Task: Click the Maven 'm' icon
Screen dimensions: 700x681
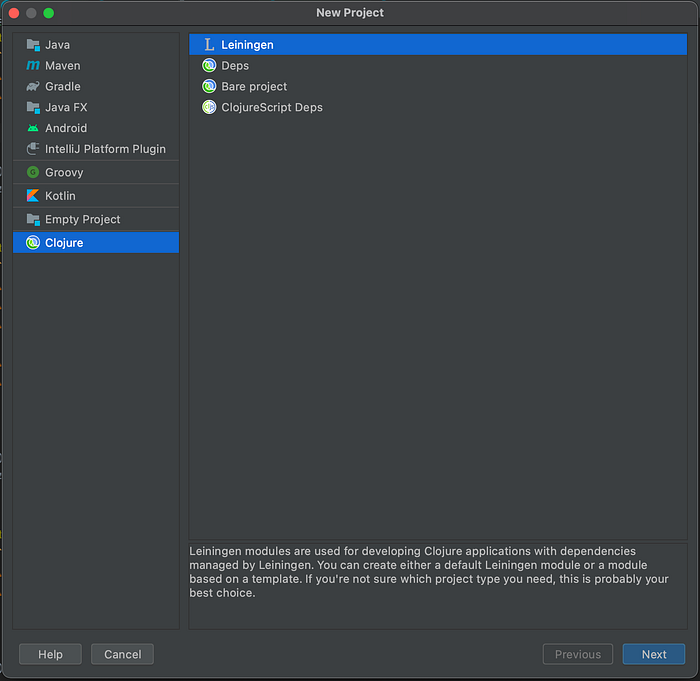Action: pyautogui.click(x=33, y=66)
